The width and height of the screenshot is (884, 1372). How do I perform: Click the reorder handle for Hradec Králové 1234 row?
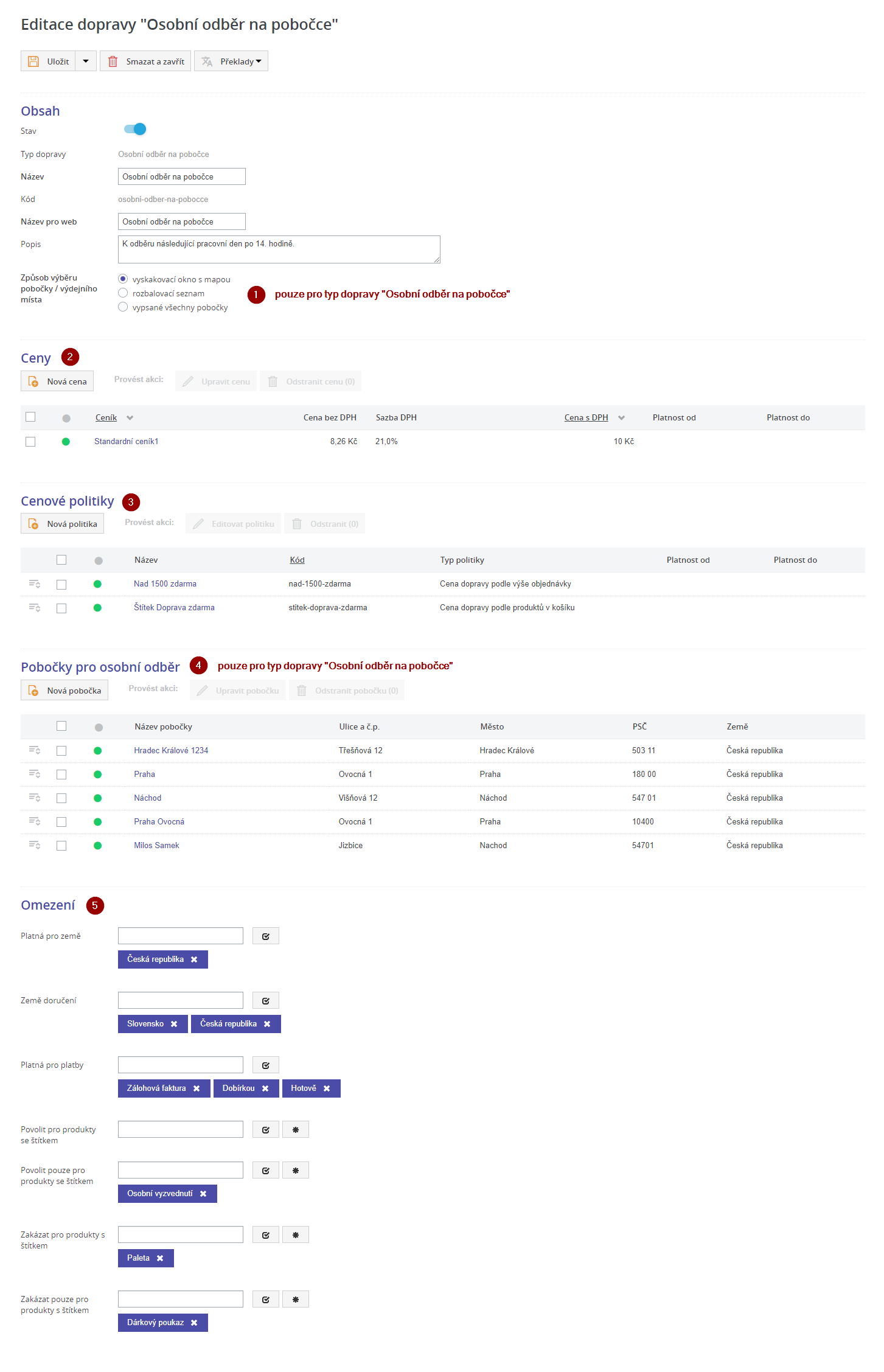coord(35,750)
